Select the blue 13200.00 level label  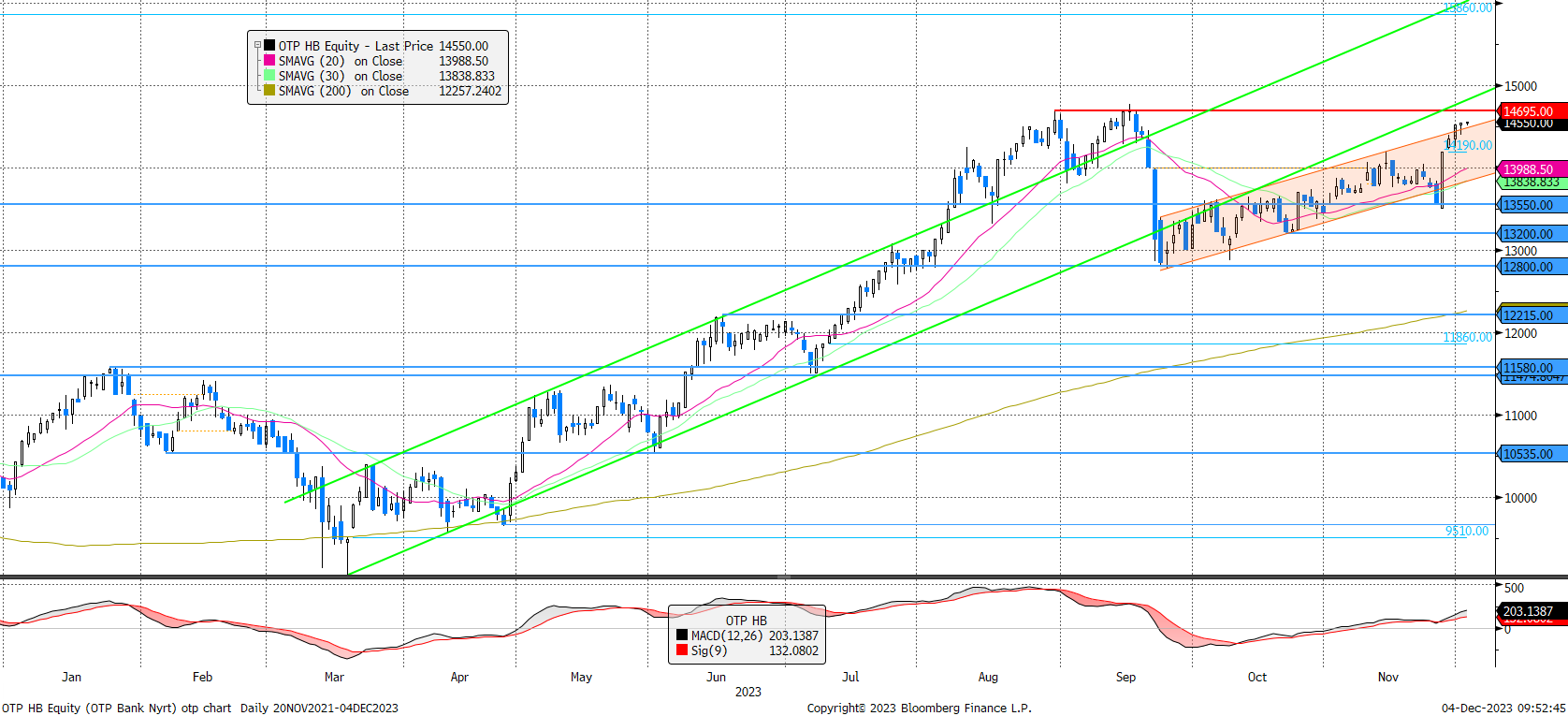pyautogui.click(x=1532, y=234)
